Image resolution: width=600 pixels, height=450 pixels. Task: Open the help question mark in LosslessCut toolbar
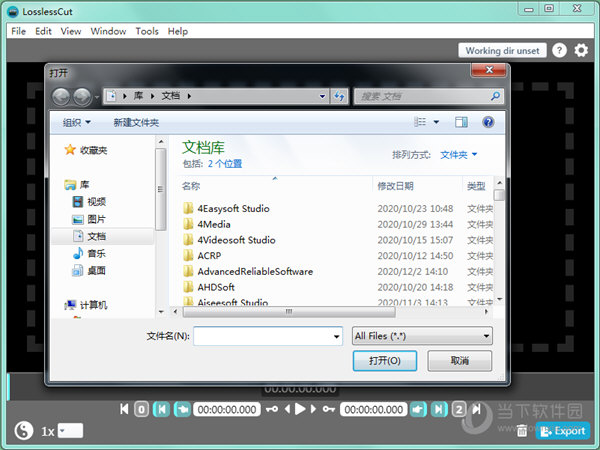tap(559, 50)
